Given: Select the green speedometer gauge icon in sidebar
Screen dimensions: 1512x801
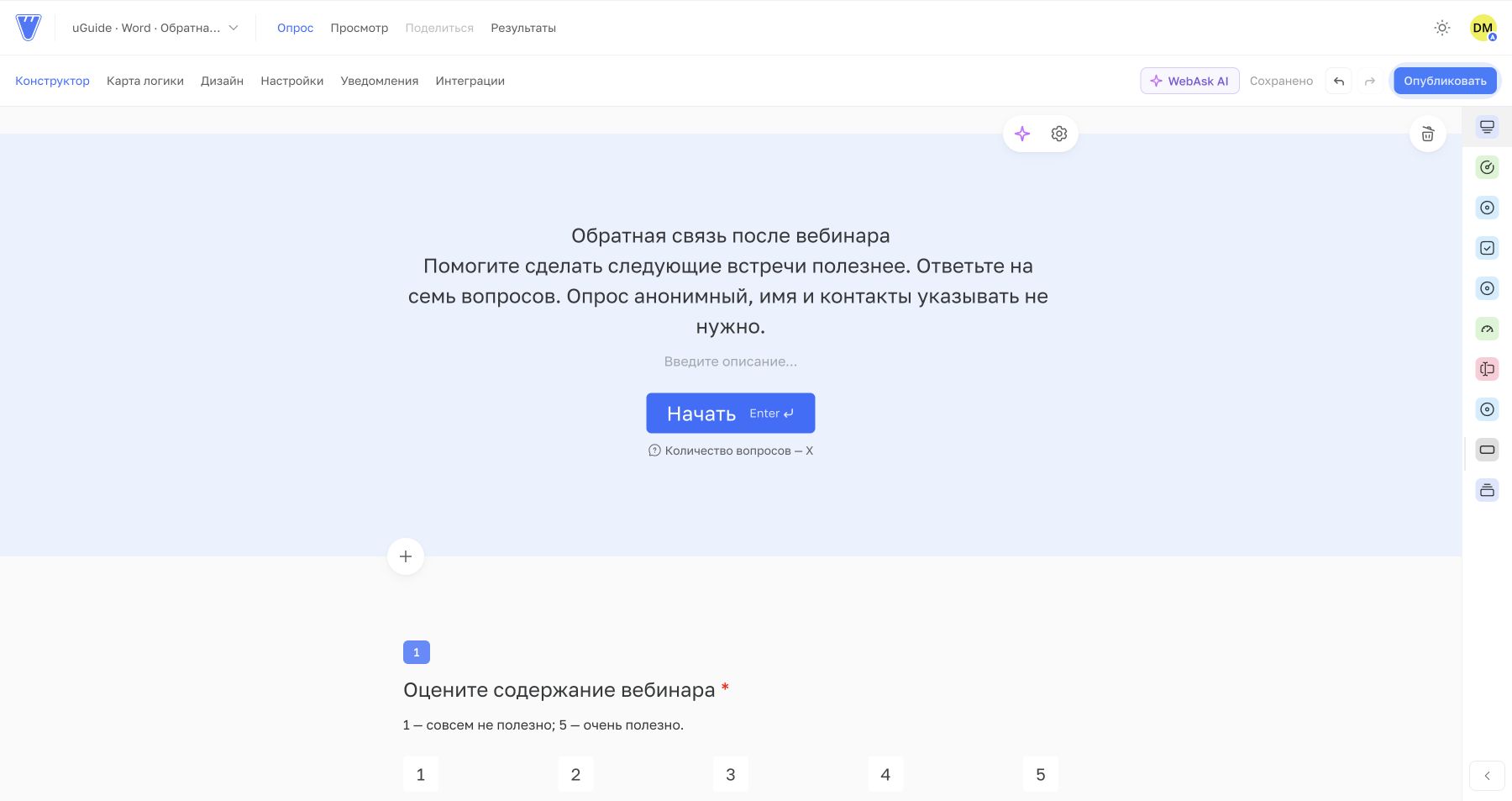Looking at the screenshot, I should 1487,329.
